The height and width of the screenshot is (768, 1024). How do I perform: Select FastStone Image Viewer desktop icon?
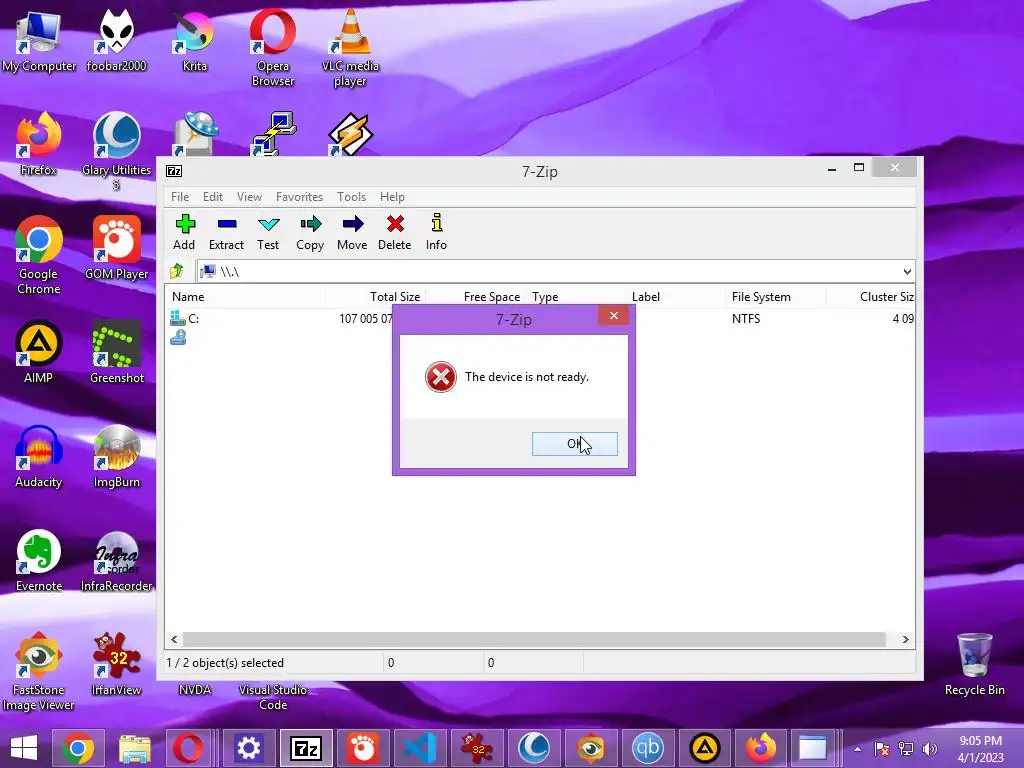point(39,671)
